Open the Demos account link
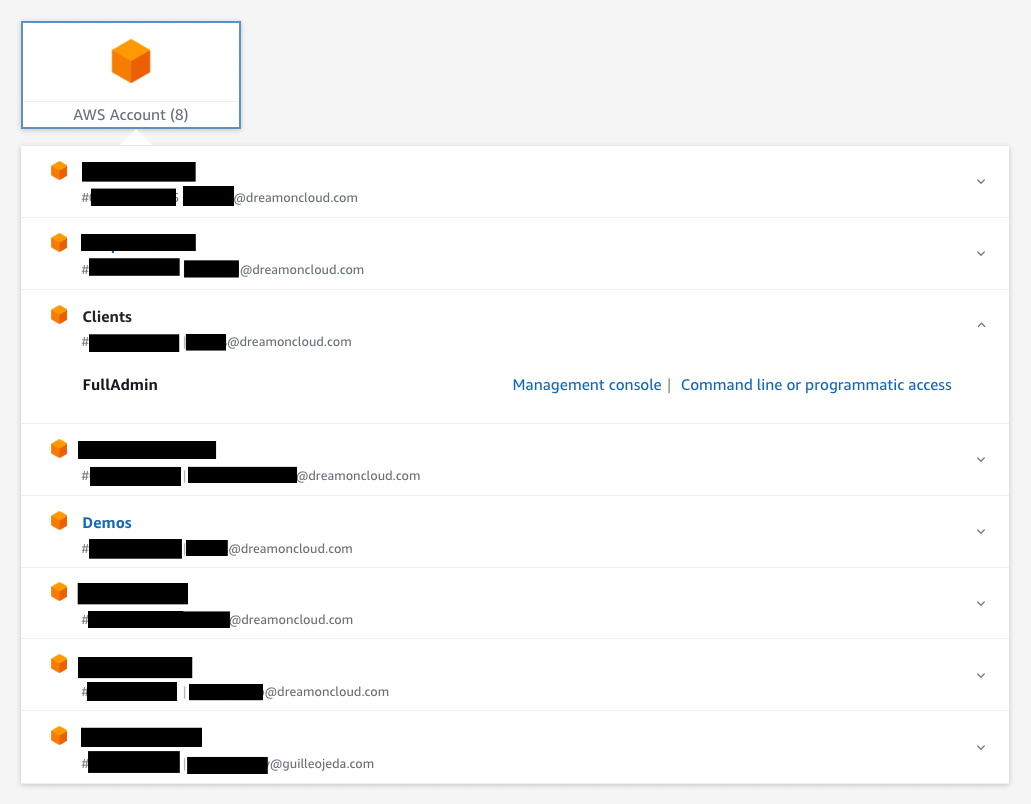The image size is (1031, 804). [107, 523]
